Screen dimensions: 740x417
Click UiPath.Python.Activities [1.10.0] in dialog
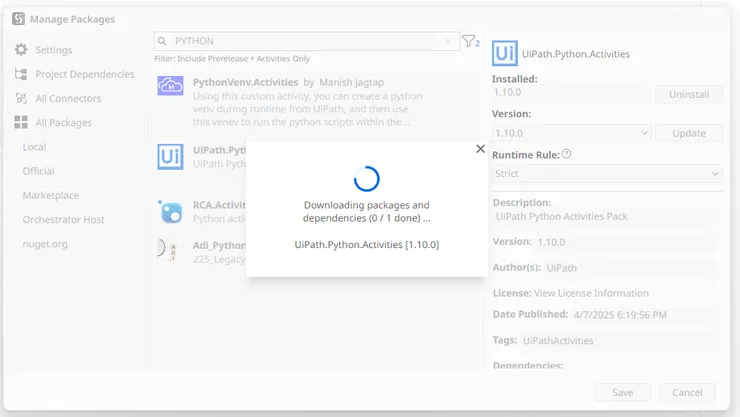coord(367,244)
